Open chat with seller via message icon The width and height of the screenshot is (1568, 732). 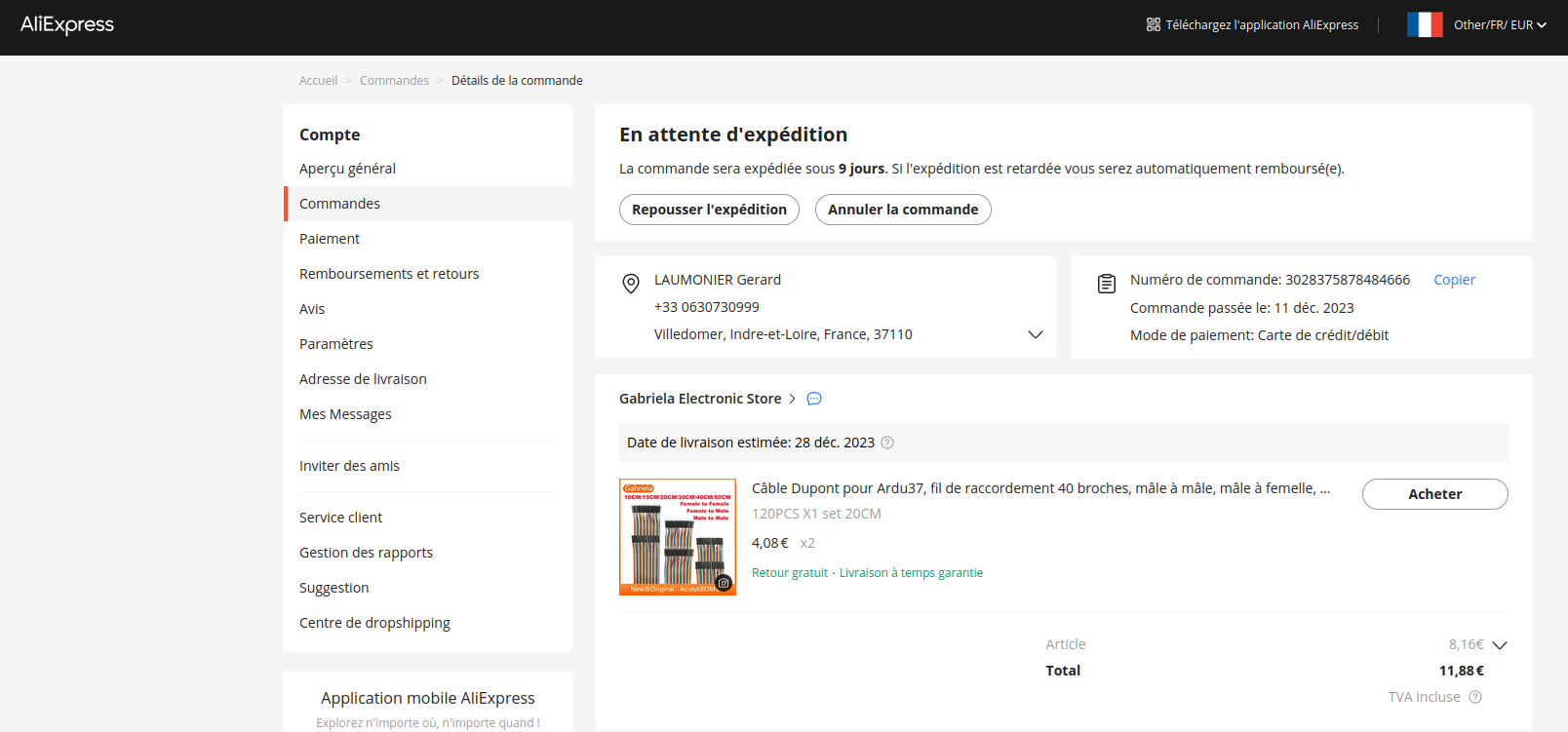tap(814, 399)
